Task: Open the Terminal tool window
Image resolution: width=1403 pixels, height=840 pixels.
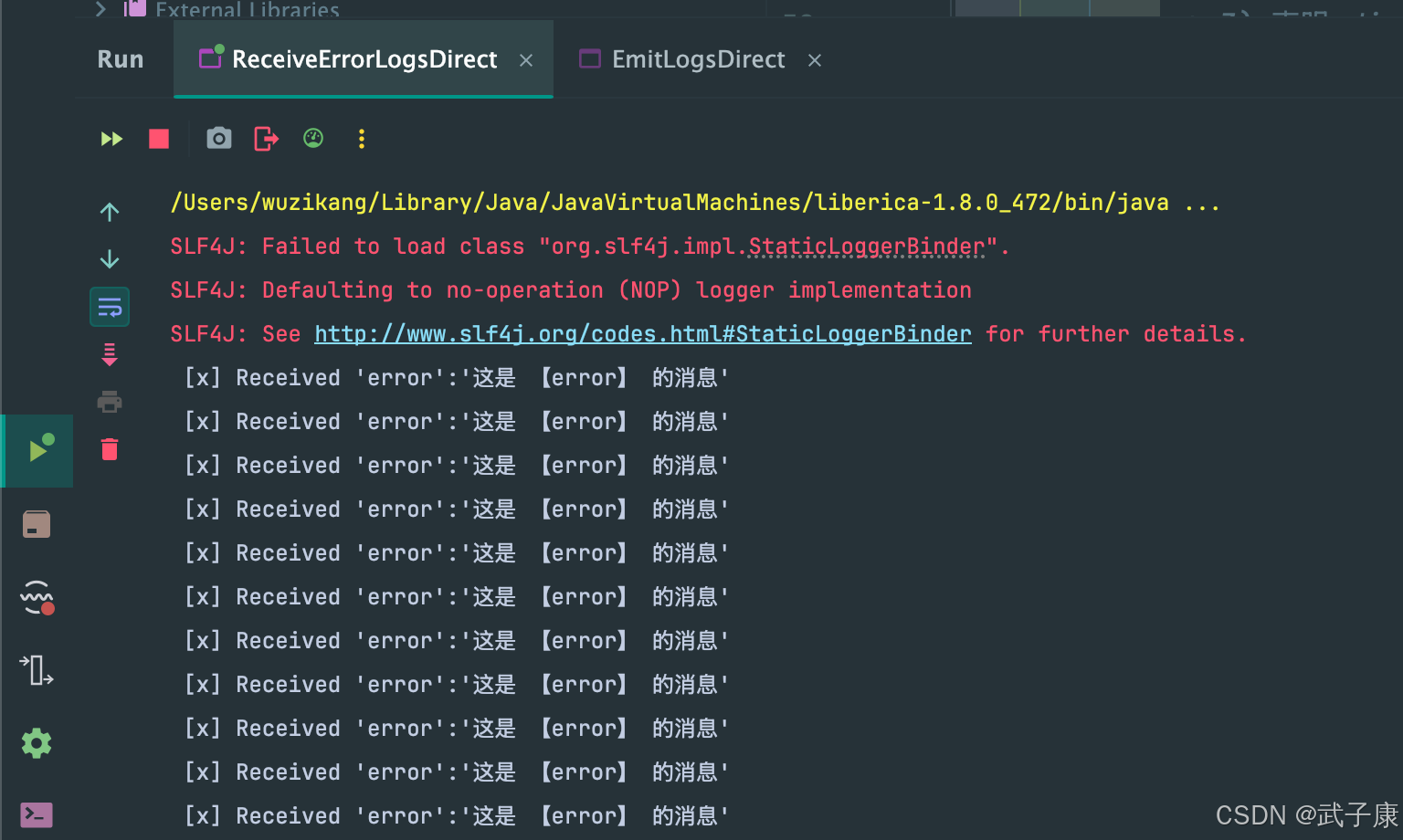Action: click(37, 814)
